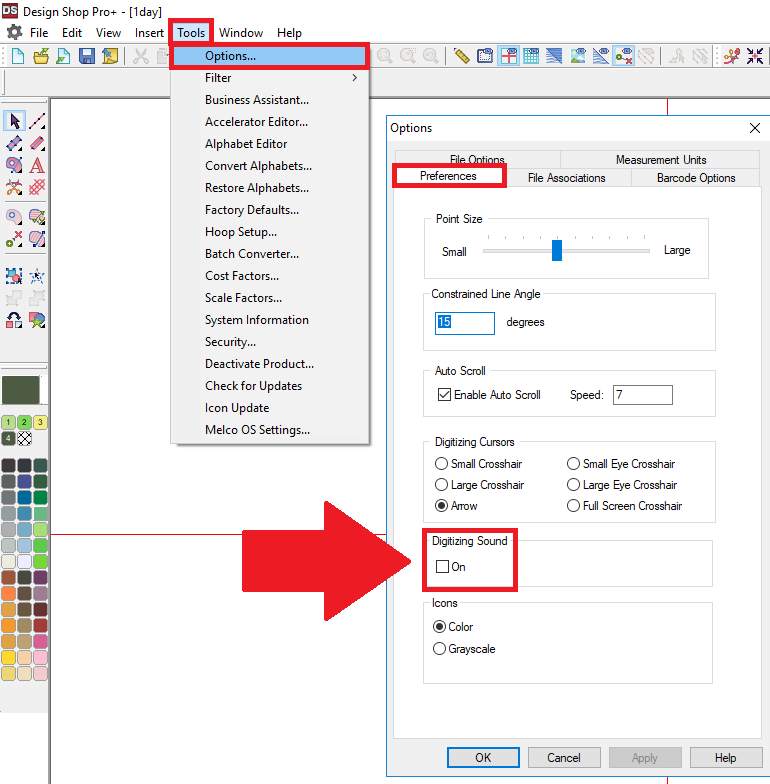Click the Point Size slider handle
770x784 pixels.
tap(557, 250)
